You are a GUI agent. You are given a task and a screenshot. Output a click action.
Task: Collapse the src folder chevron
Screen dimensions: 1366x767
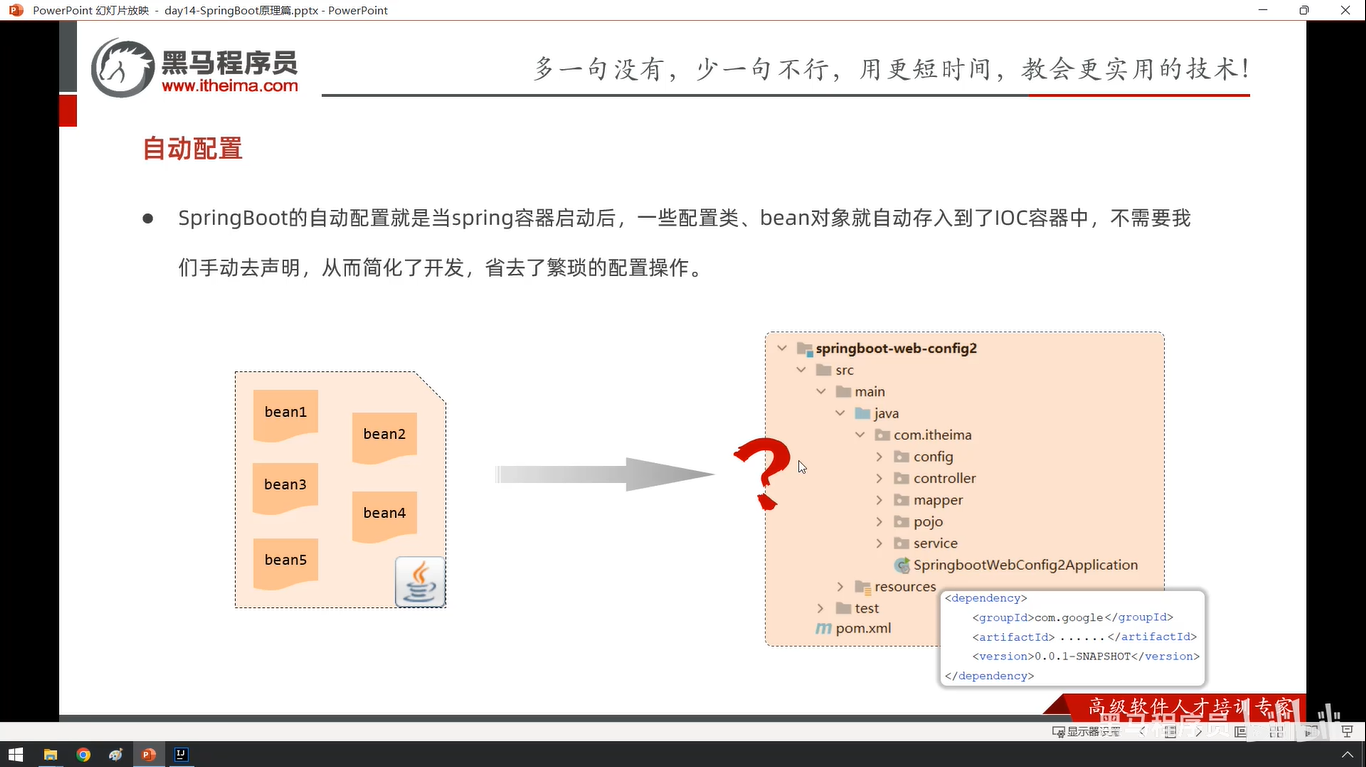[801, 370]
